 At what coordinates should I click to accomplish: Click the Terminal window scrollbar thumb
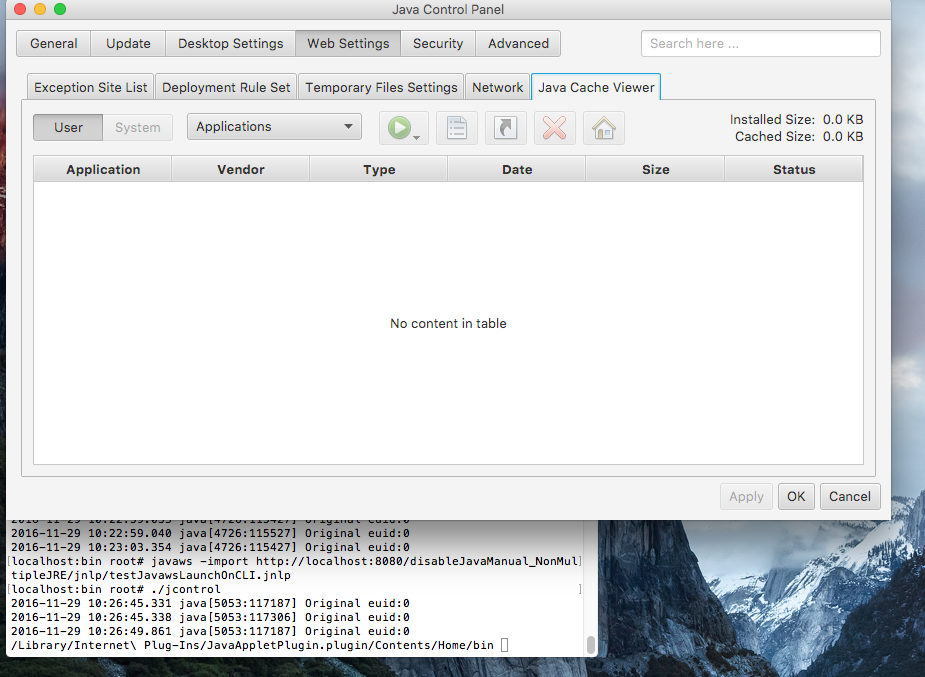[x=591, y=644]
